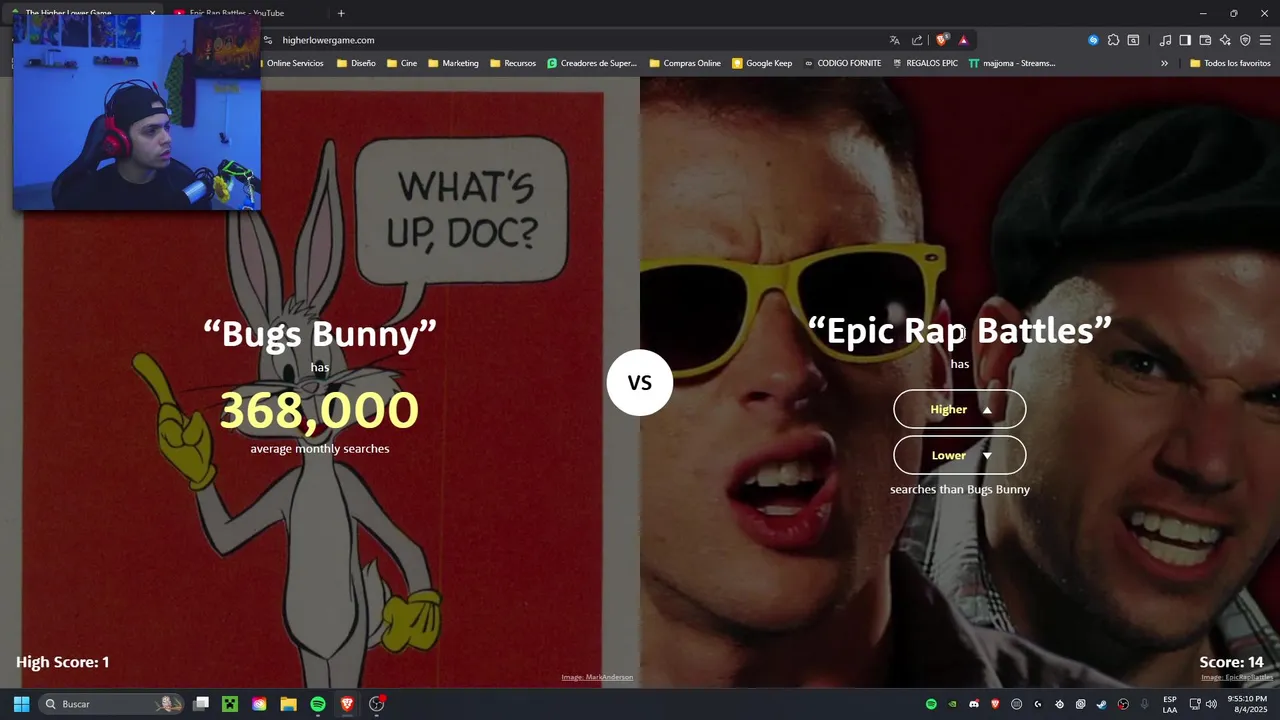
Task: Click the microphone tray icon
Action: click(x=1145, y=704)
